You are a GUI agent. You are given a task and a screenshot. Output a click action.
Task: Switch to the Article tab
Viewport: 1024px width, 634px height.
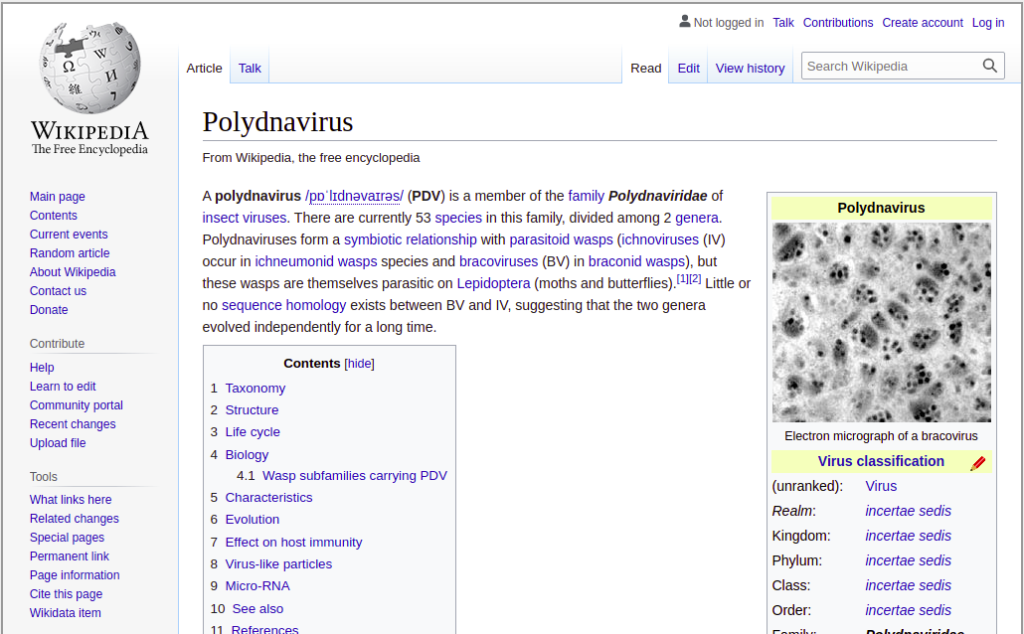point(204,68)
